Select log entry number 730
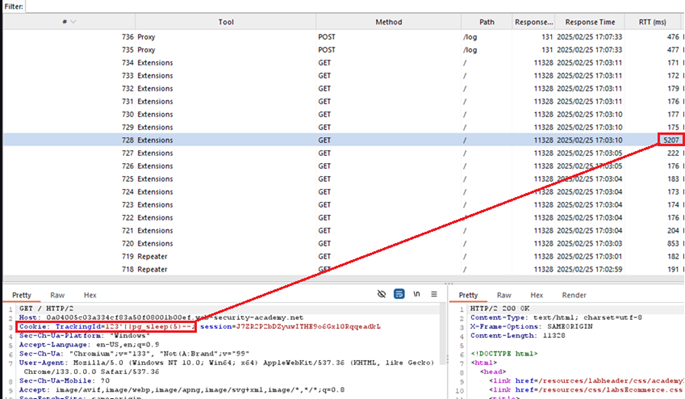Screen dimensions: 685x399 pos(343,114)
